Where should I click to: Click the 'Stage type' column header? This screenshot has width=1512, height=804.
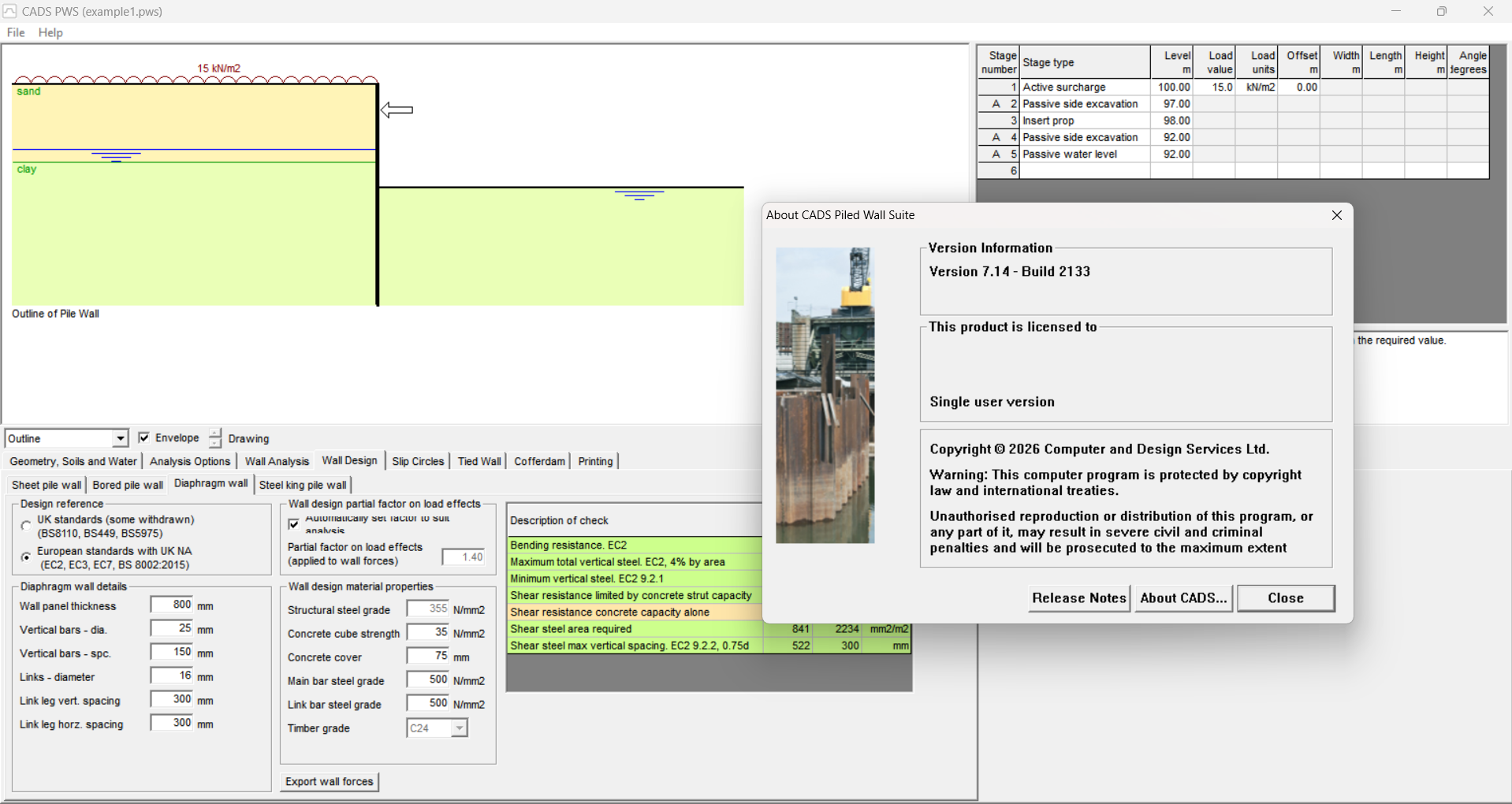coord(1085,62)
